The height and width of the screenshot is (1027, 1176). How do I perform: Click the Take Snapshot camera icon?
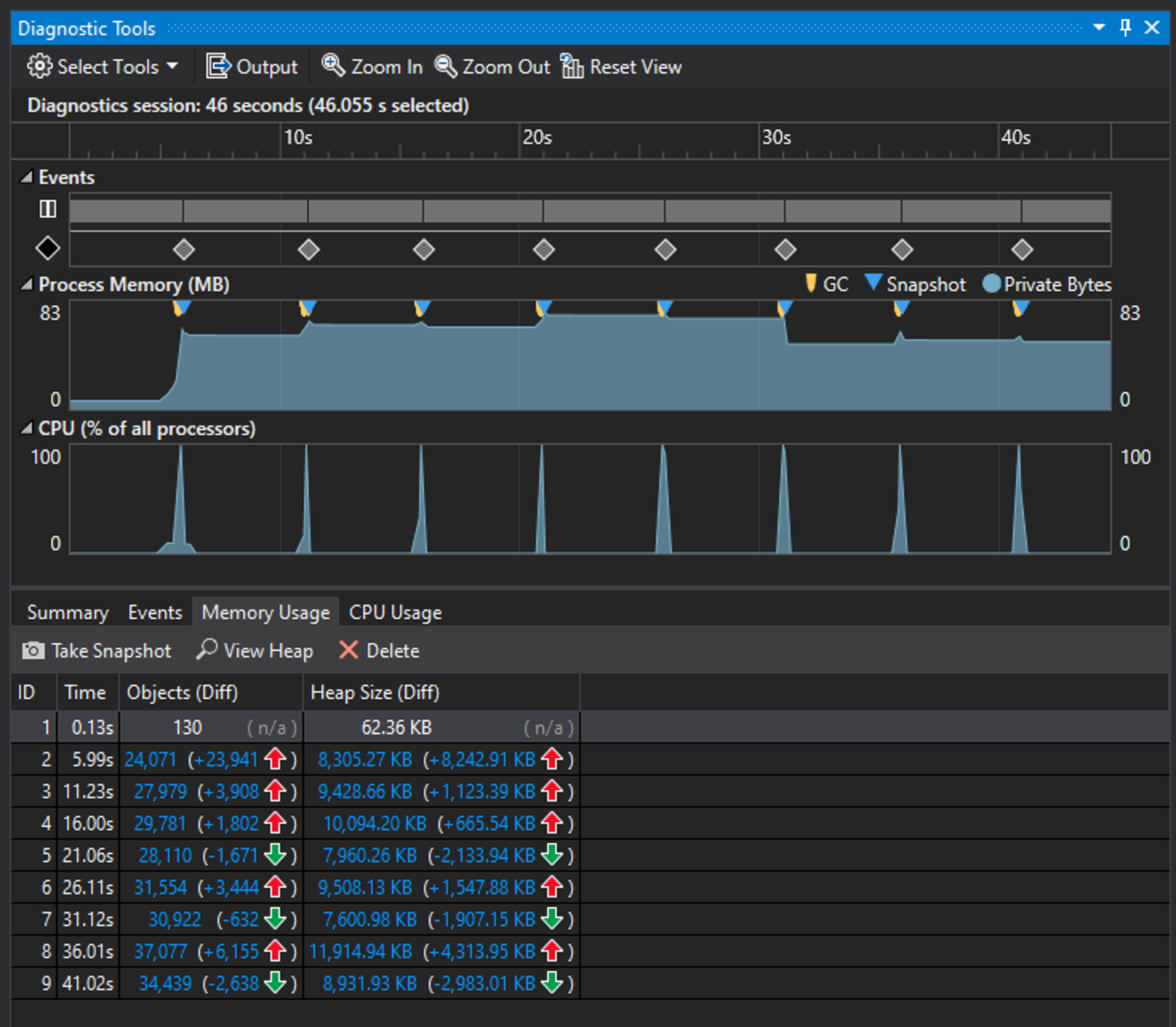pos(32,650)
